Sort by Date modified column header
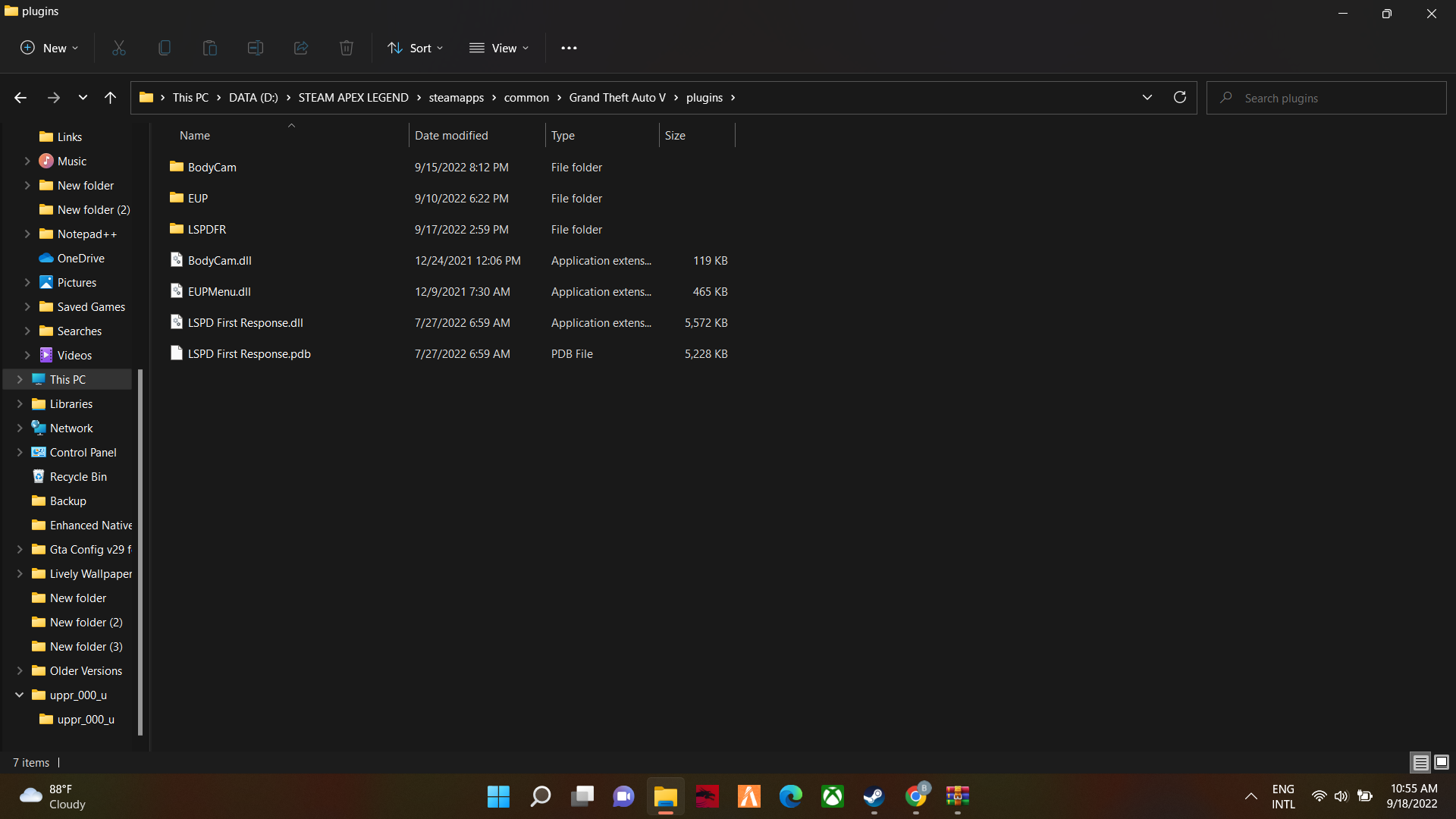Screen dimensions: 1456x819 pos(451,135)
